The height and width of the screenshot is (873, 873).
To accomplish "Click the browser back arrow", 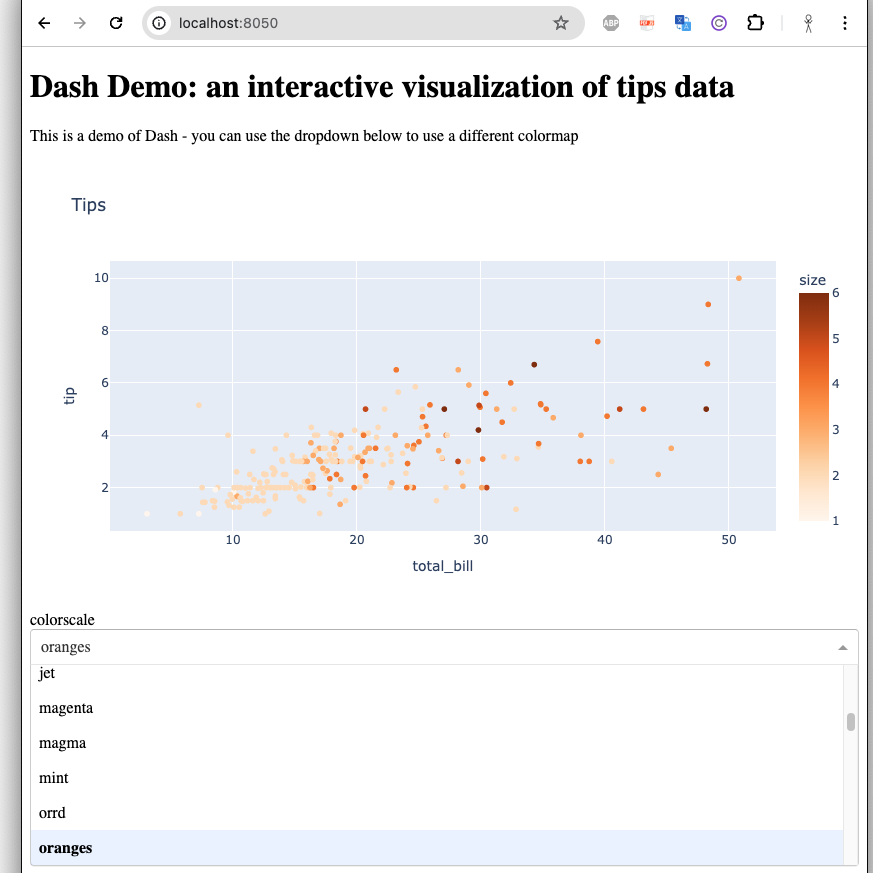I will tap(44, 23).
